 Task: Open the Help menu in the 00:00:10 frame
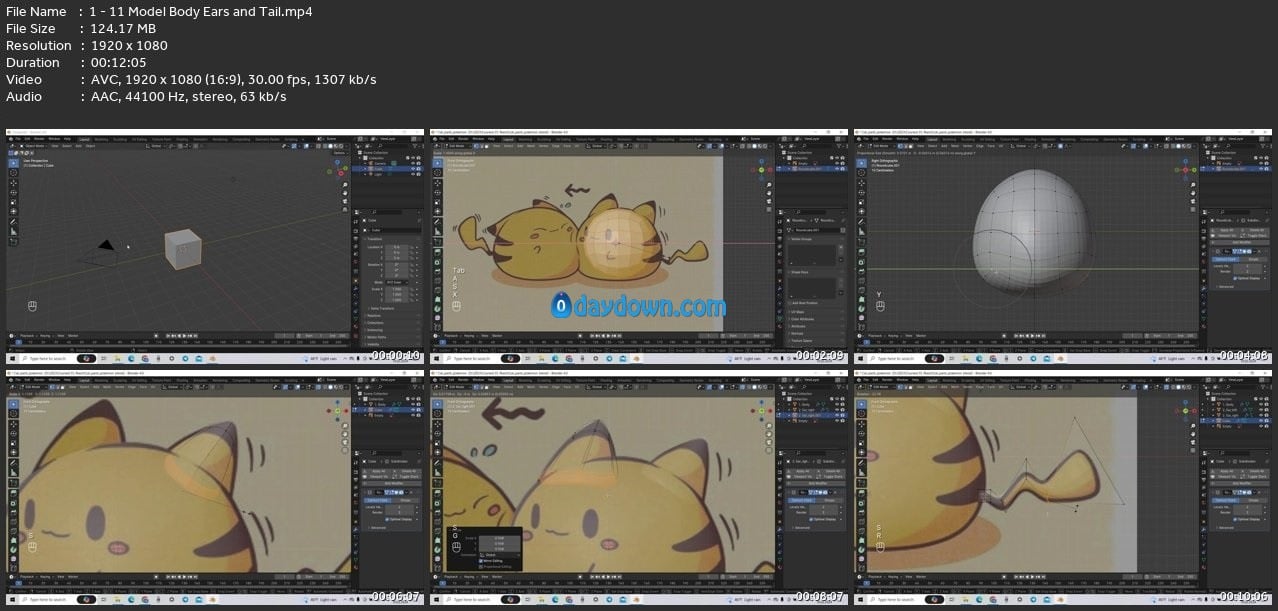68,139
